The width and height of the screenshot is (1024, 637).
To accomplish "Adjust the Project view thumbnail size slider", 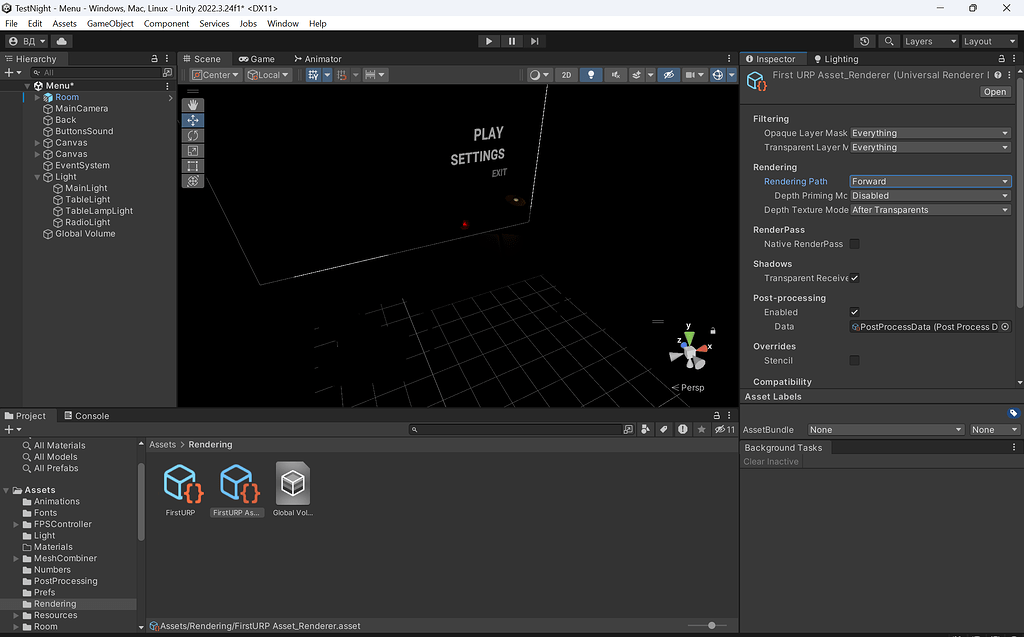I will point(712,625).
